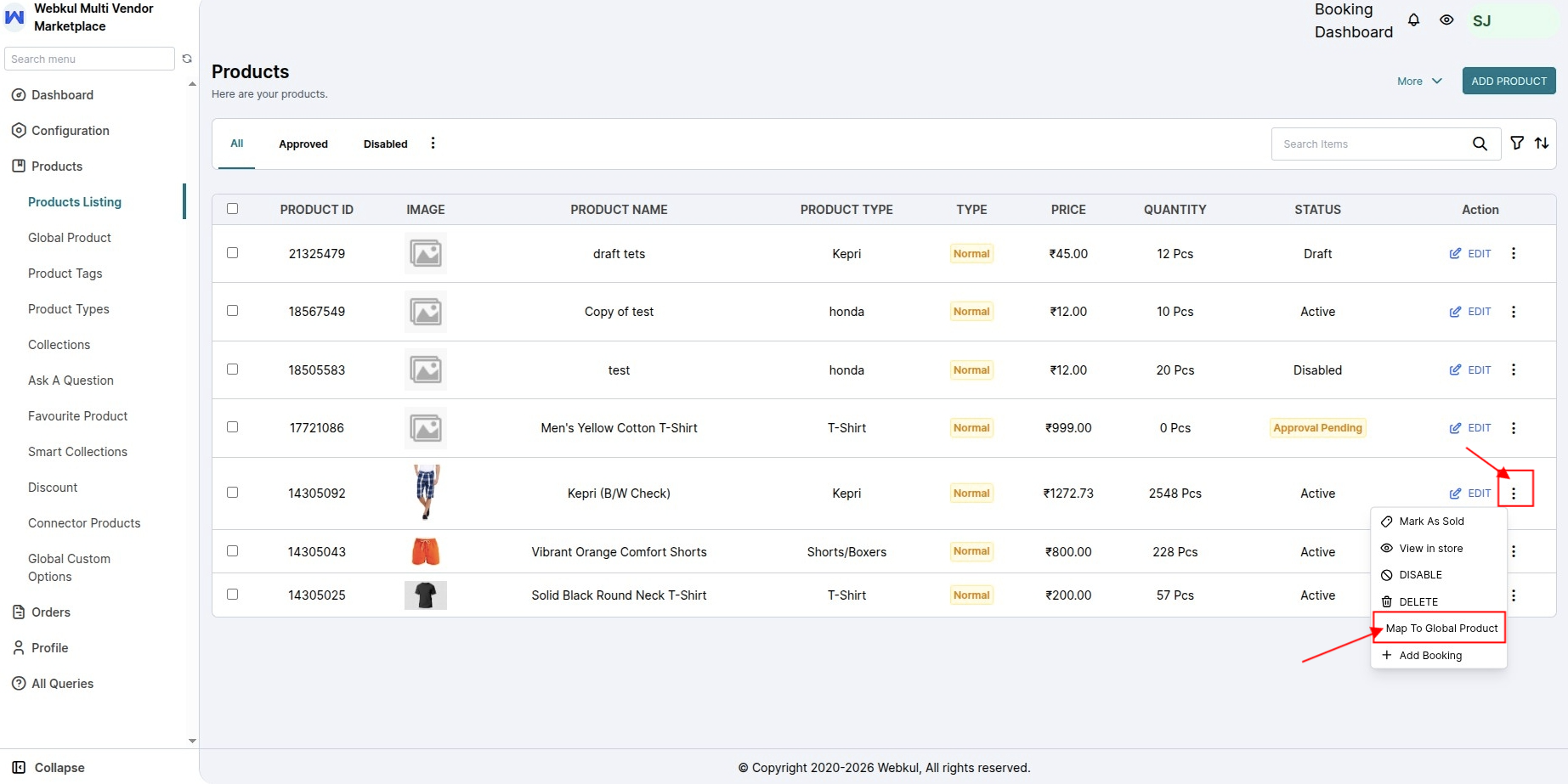Open actions menu for Vibrant Orange Comfort Shorts
The height and width of the screenshot is (784, 1568).
click(1514, 551)
